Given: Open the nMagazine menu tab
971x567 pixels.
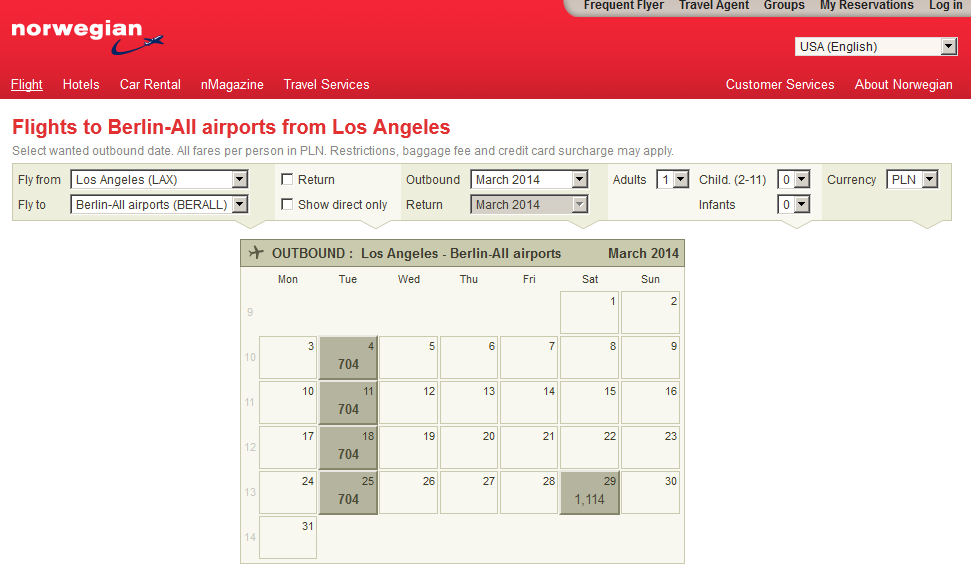Looking at the screenshot, I should click(232, 84).
